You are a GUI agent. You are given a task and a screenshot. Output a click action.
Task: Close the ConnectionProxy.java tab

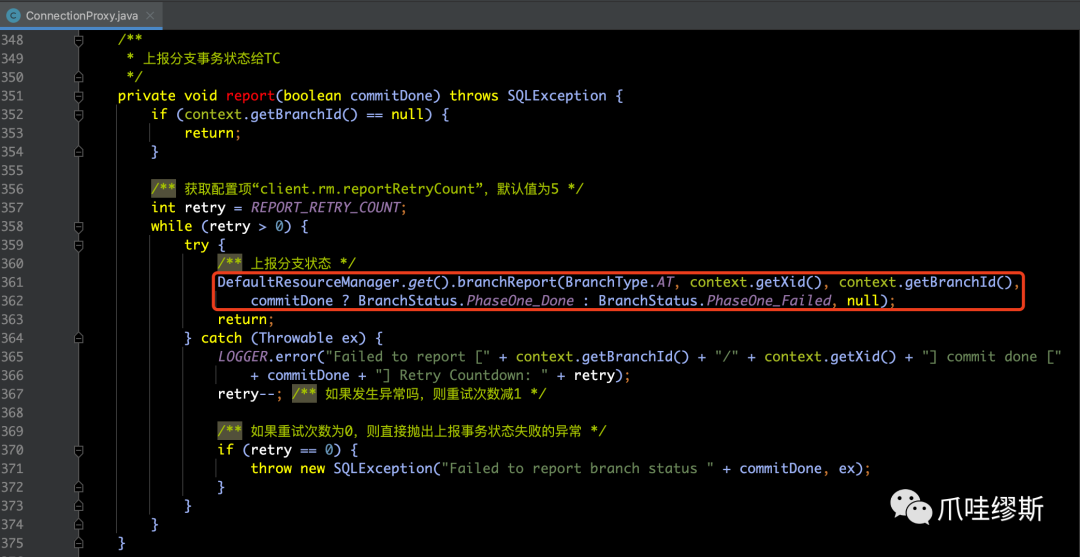(x=151, y=15)
